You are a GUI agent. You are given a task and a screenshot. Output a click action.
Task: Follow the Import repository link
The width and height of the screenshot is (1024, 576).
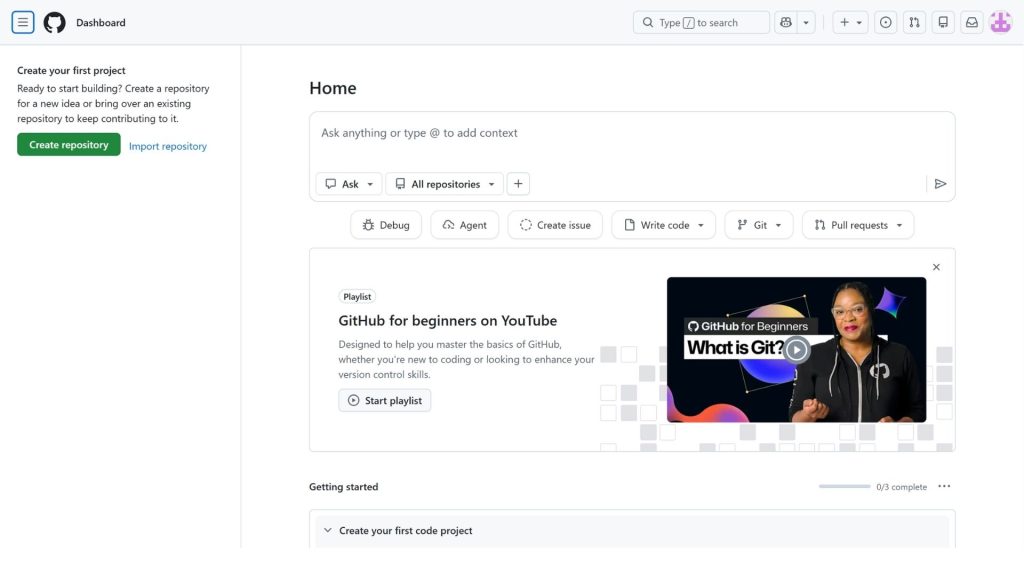[168, 146]
